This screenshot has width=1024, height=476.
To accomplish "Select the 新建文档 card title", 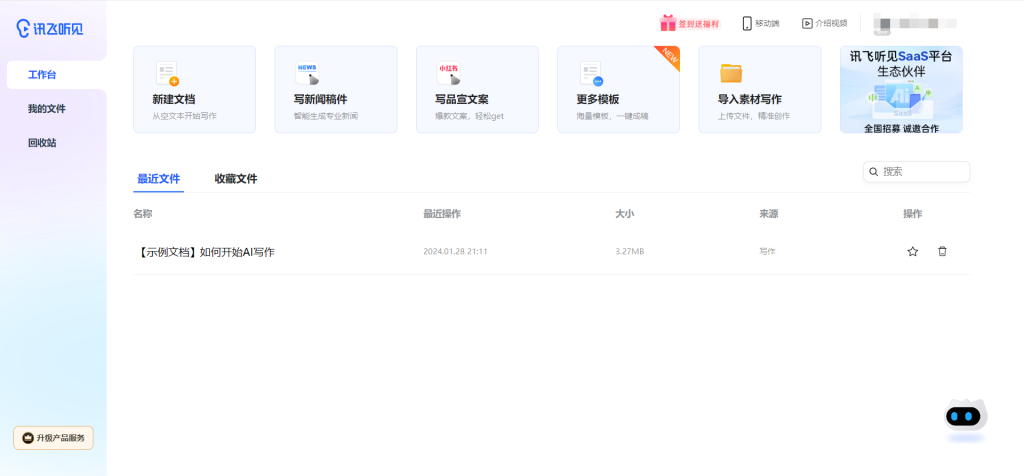I will click(x=174, y=99).
